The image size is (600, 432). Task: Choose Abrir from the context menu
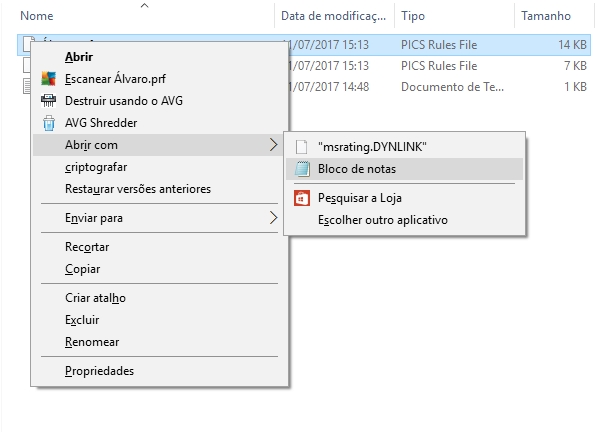point(79,57)
